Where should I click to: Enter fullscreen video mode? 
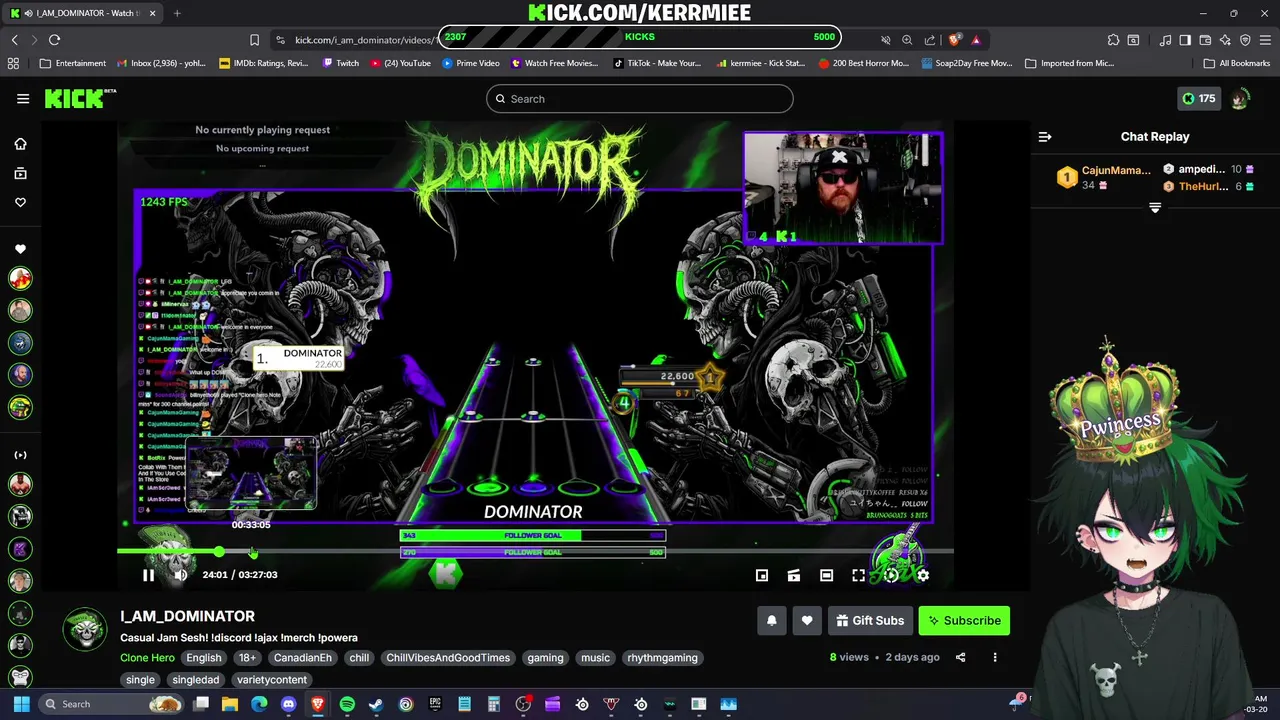click(x=858, y=575)
